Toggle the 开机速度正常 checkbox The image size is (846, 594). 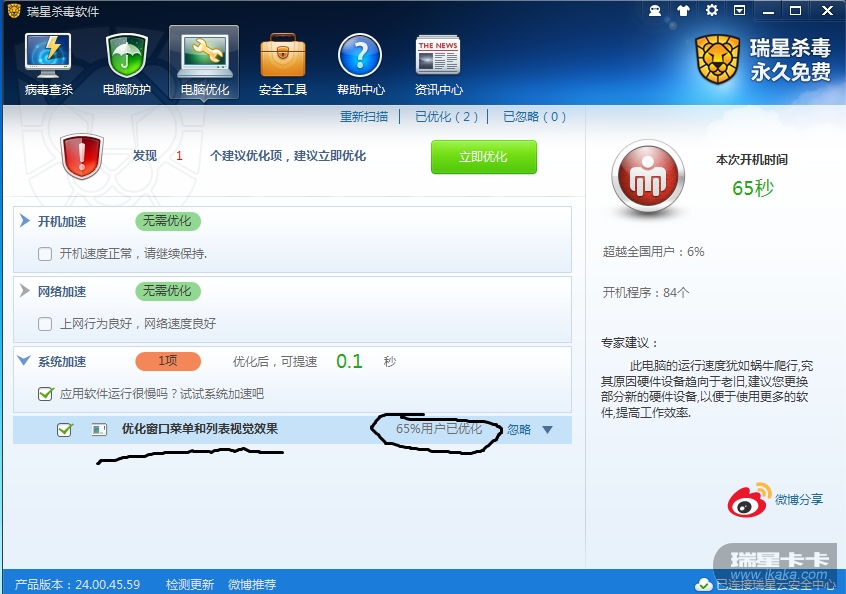click(45, 254)
